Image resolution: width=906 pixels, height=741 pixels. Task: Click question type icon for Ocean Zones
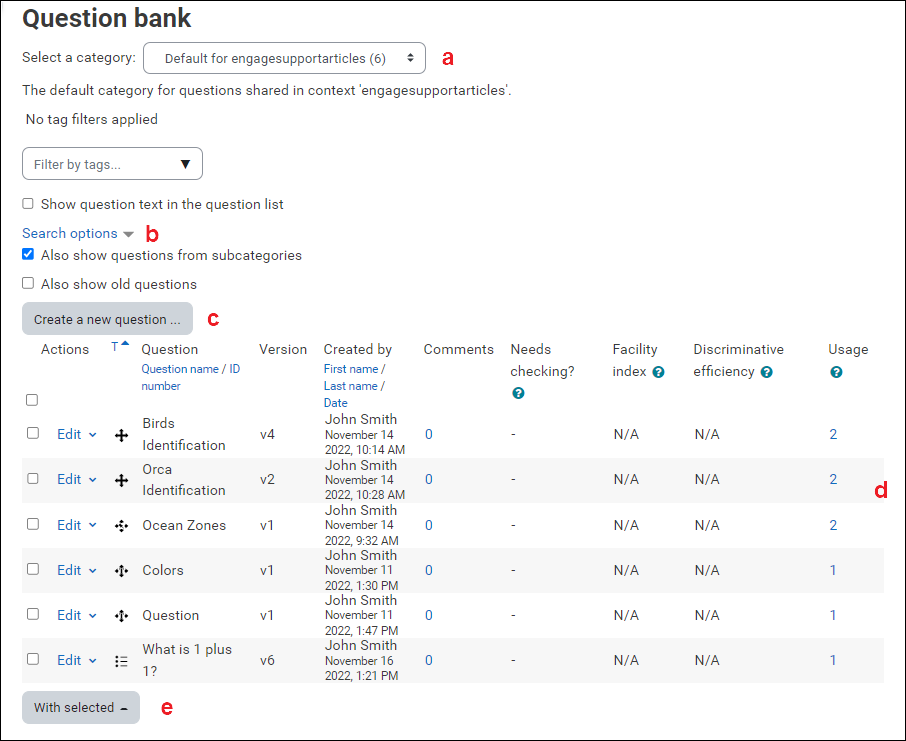[x=121, y=525]
